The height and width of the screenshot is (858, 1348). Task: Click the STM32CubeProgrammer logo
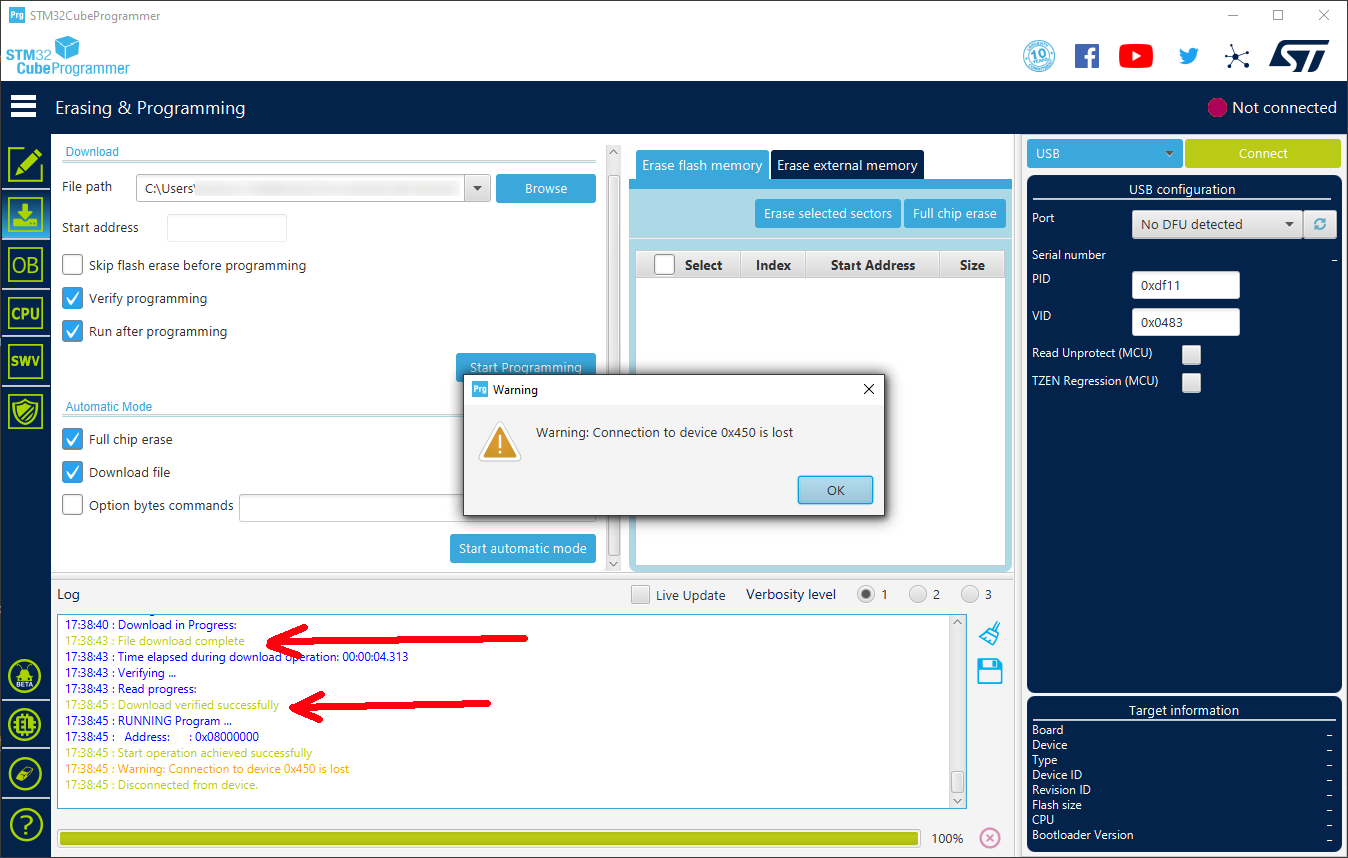(67, 56)
